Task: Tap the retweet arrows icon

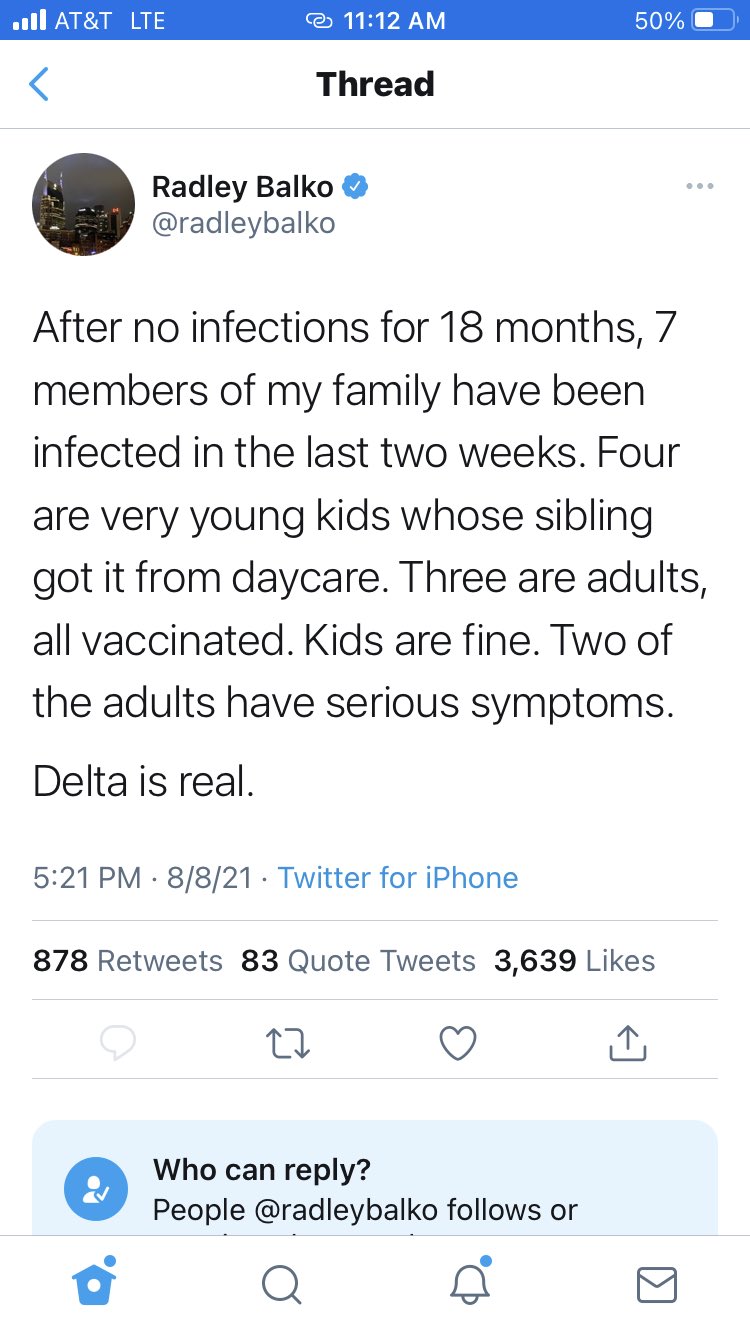Action: [289, 1044]
